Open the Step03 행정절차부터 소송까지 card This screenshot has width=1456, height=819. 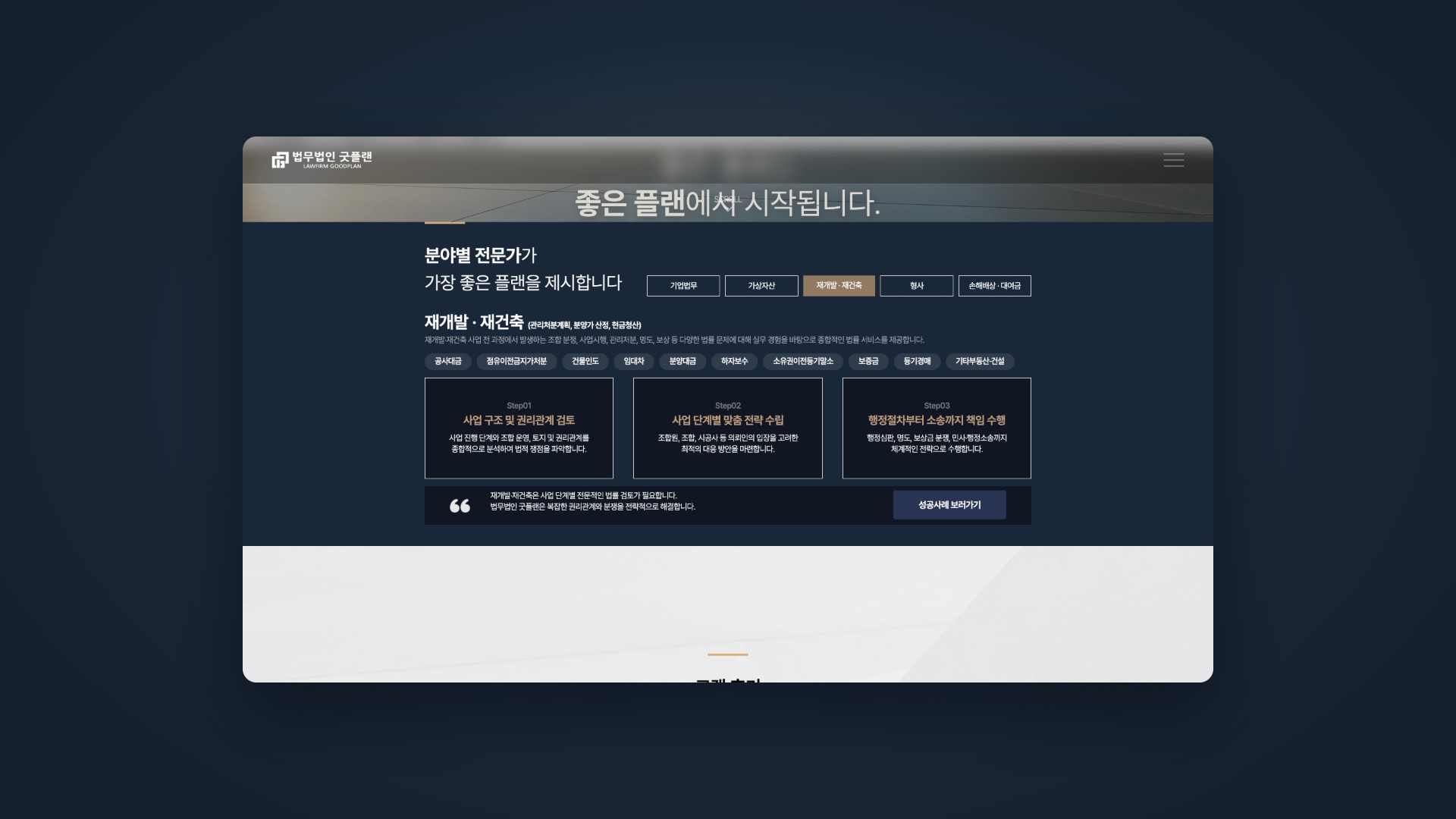(937, 428)
